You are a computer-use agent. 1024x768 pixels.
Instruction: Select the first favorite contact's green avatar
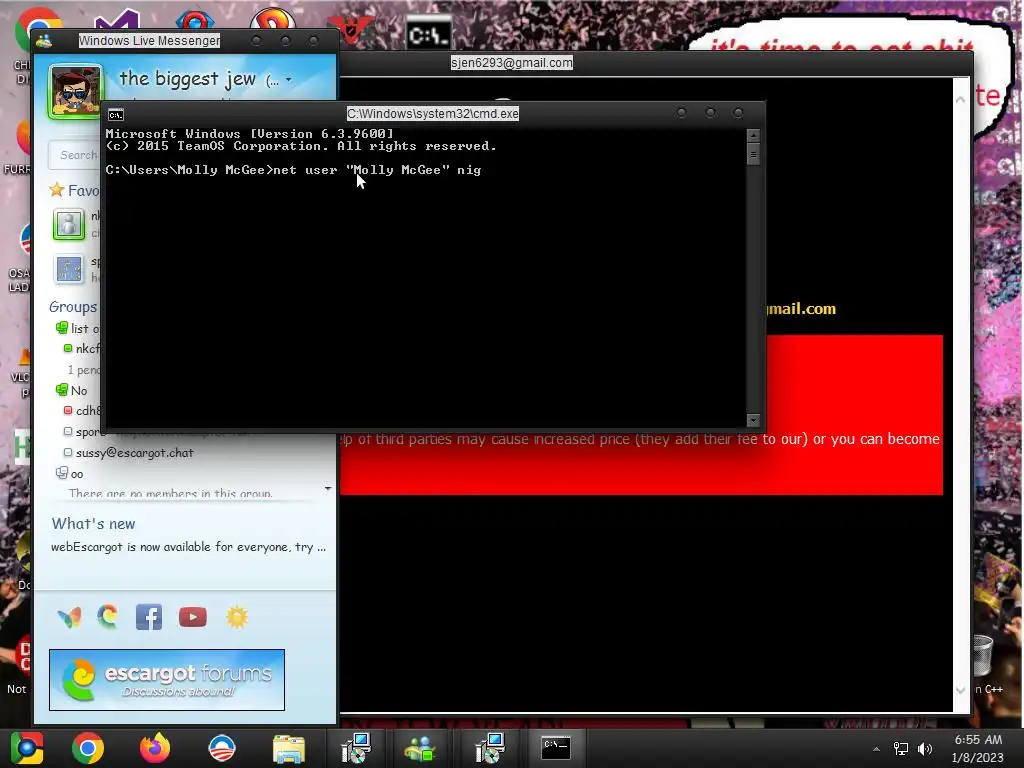(x=69, y=224)
